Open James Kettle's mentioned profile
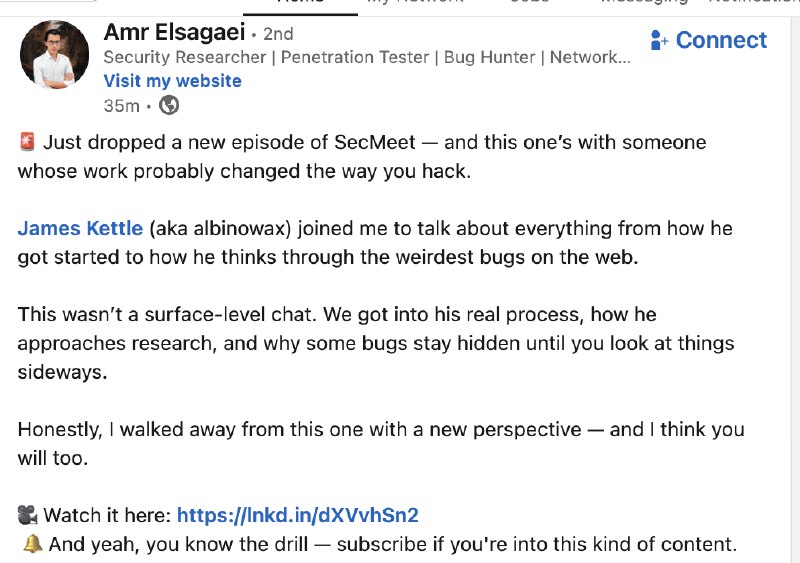 coord(80,228)
